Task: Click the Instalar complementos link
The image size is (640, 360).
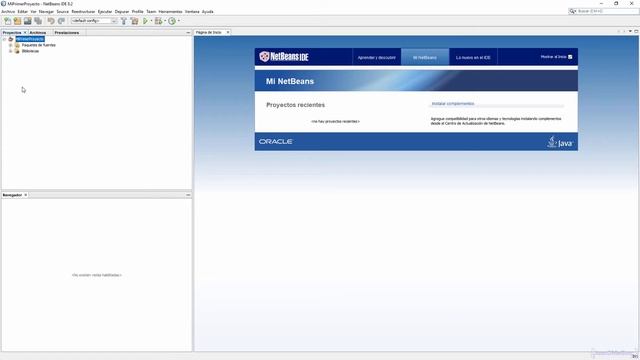Action: [453, 104]
